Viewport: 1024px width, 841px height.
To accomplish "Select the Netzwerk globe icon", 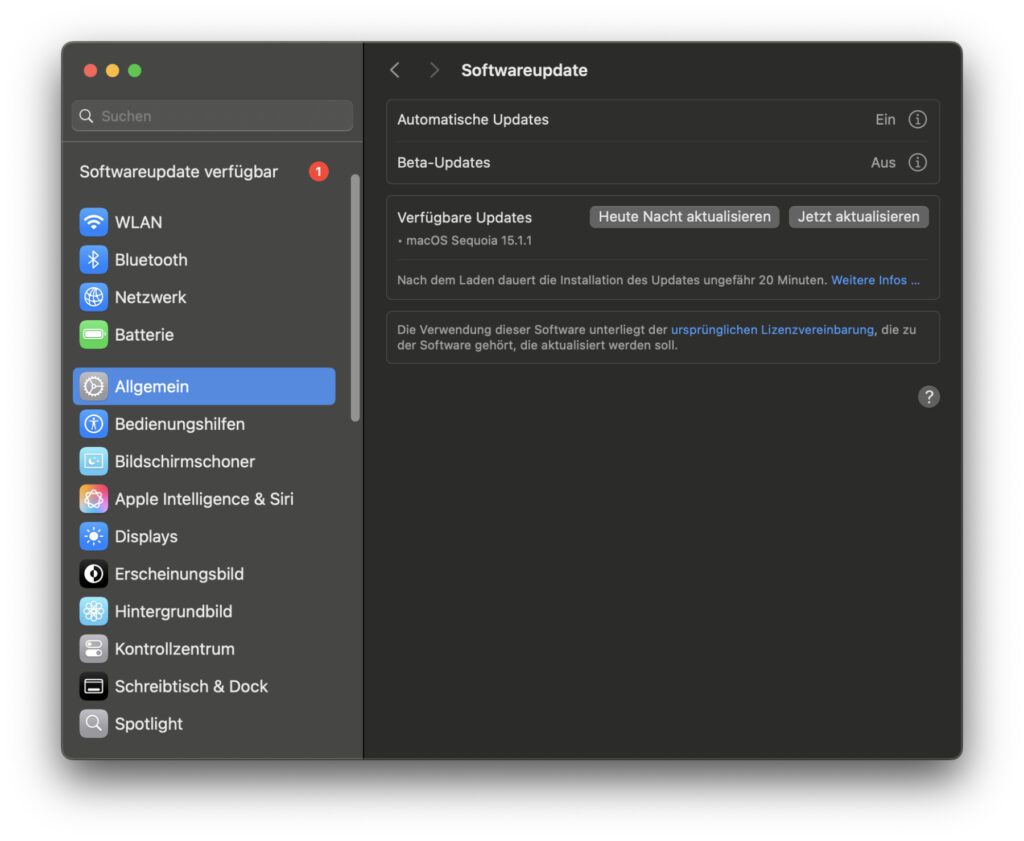I will 94,297.
